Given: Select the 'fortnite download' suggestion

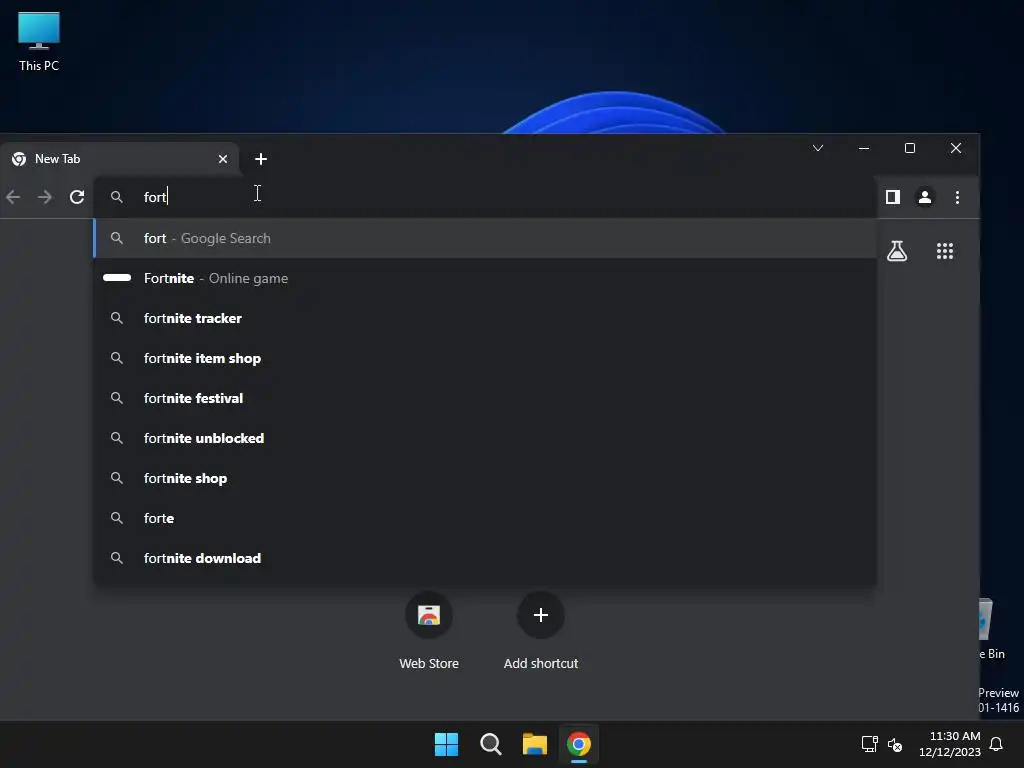Looking at the screenshot, I should click(x=485, y=558).
